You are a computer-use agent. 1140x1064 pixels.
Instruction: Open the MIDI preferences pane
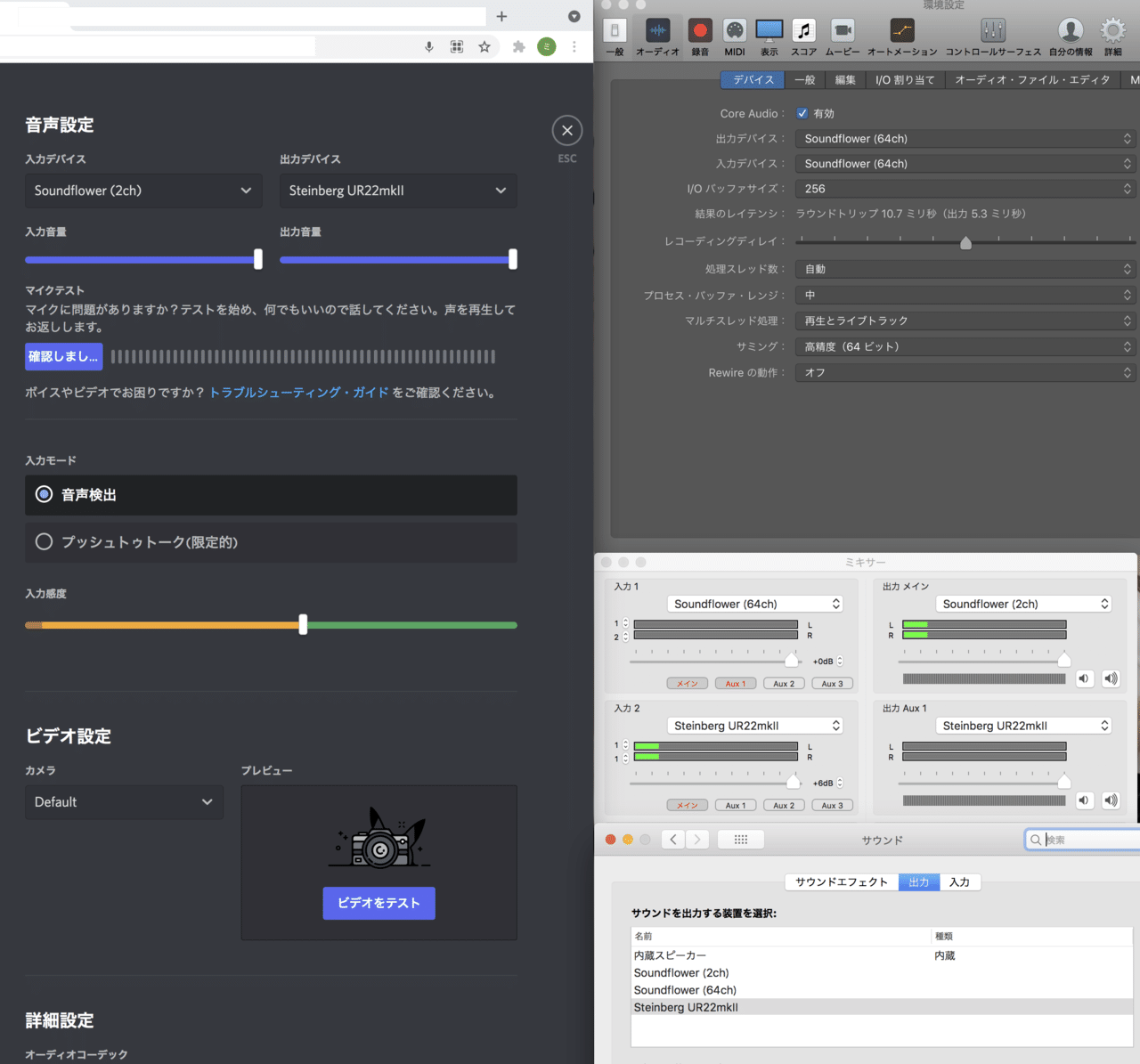pos(735,37)
